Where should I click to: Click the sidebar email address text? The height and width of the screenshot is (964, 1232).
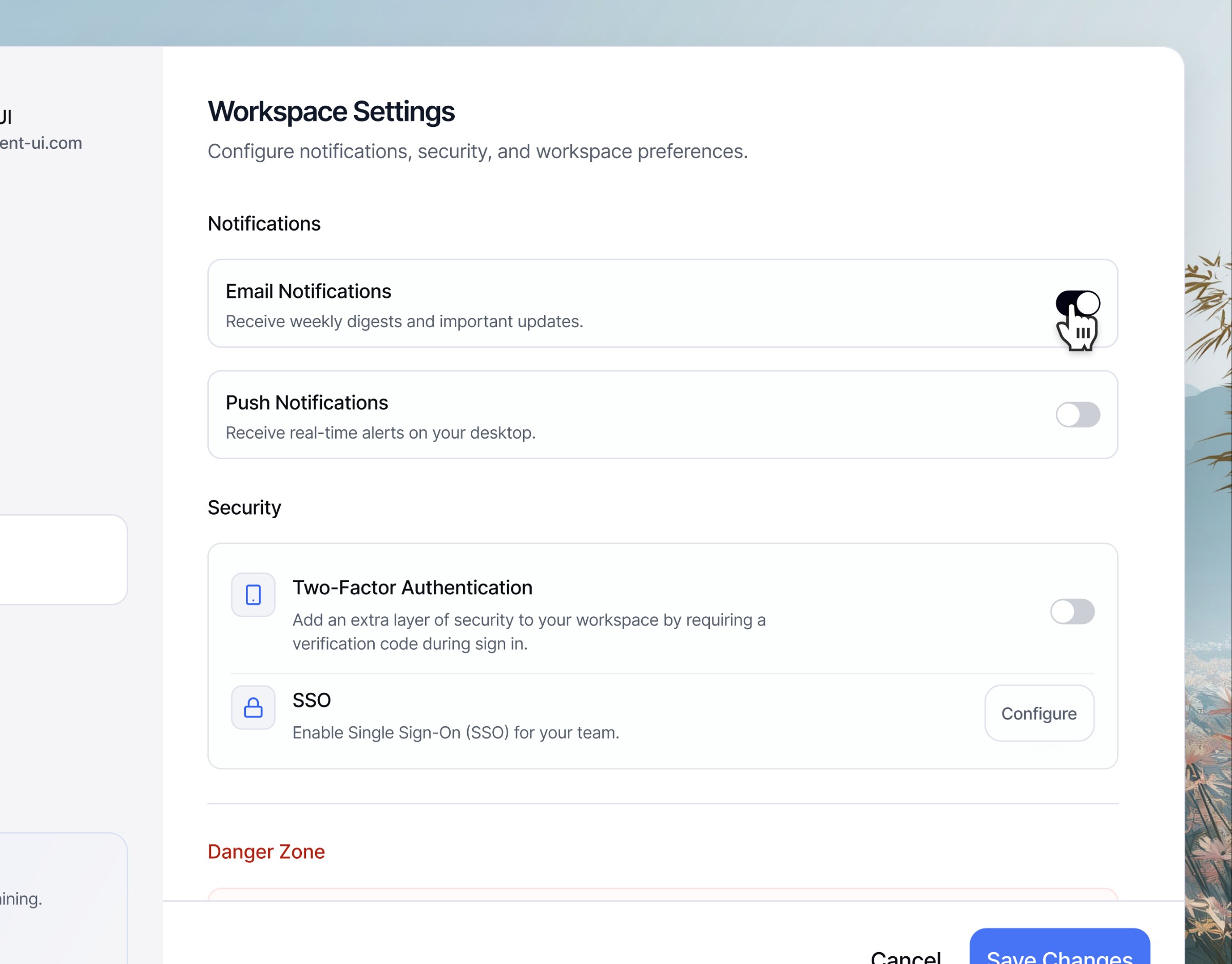click(41, 143)
